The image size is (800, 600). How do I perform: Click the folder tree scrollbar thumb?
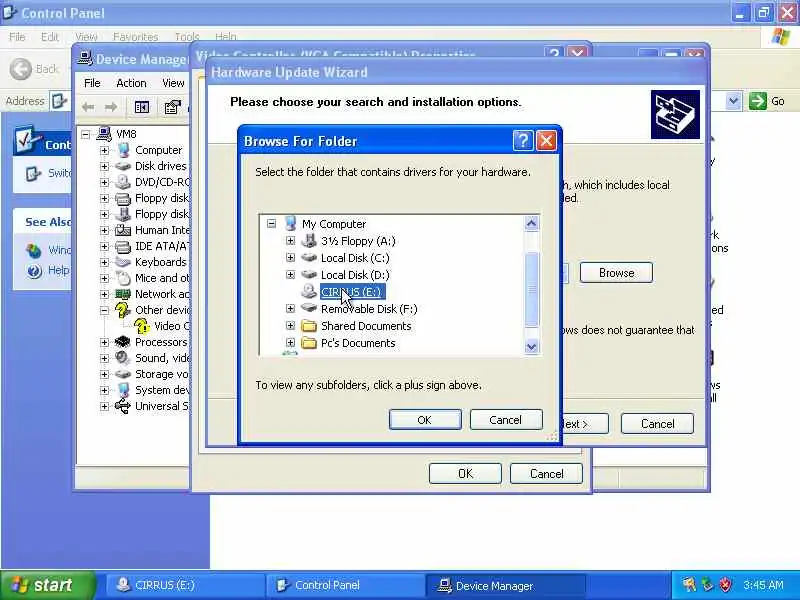point(531,289)
